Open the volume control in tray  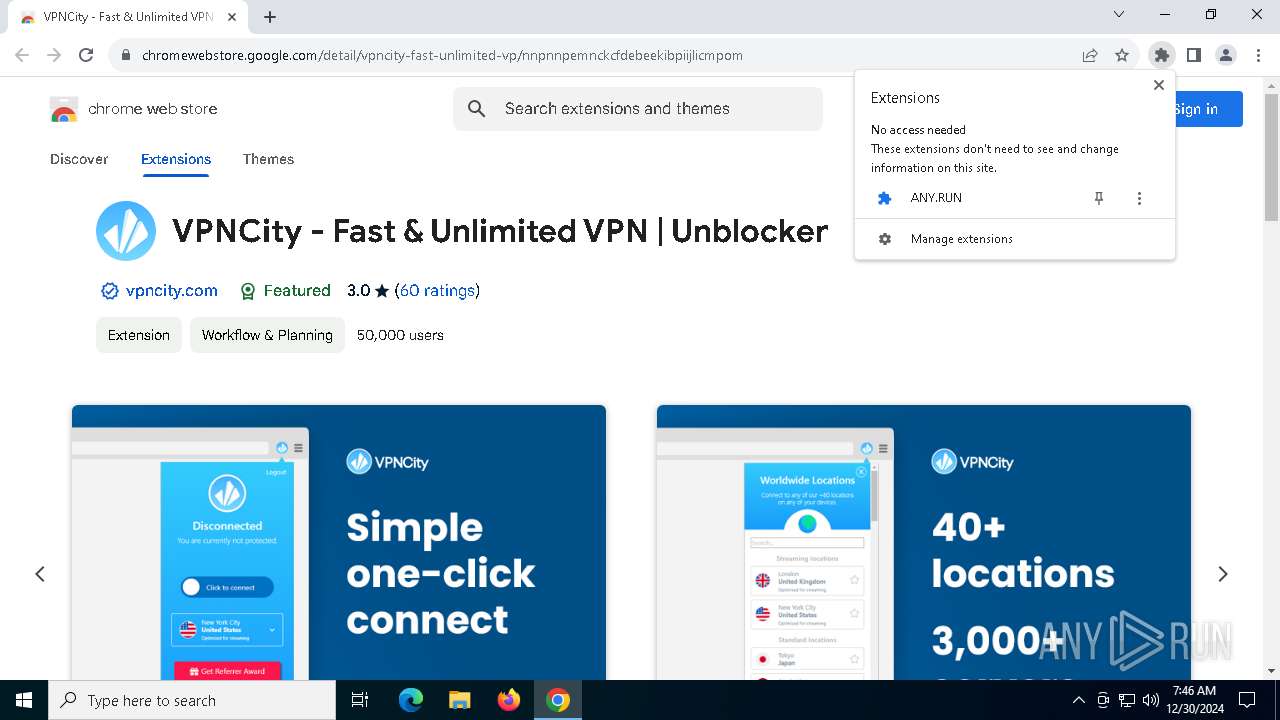coord(1151,700)
